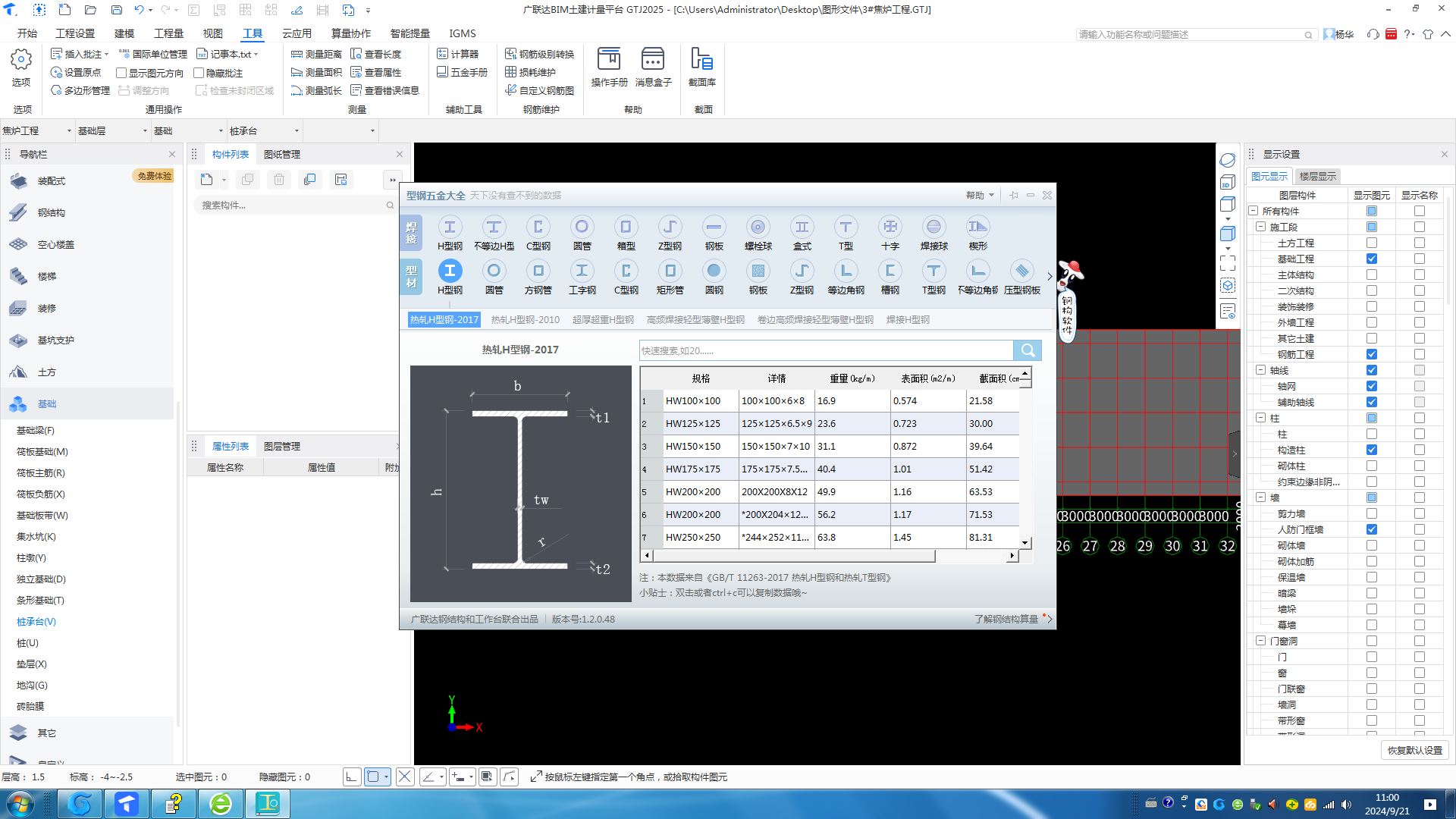Image resolution: width=1456 pixels, height=819 pixels.
Task: Switch to 图纸管理 tab
Action: [282, 154]
